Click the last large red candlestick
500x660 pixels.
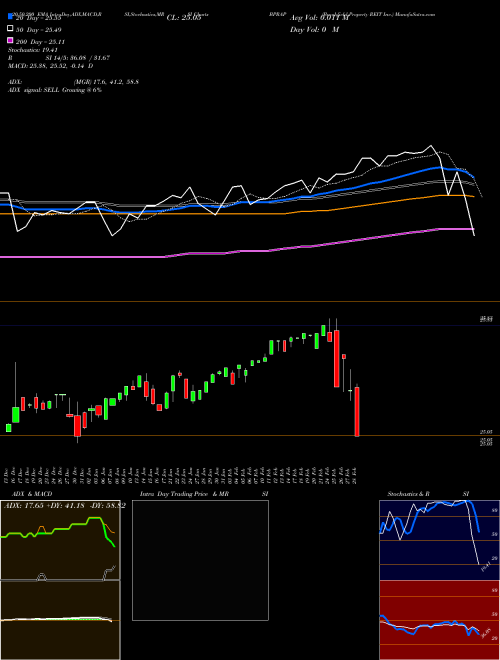357,412
